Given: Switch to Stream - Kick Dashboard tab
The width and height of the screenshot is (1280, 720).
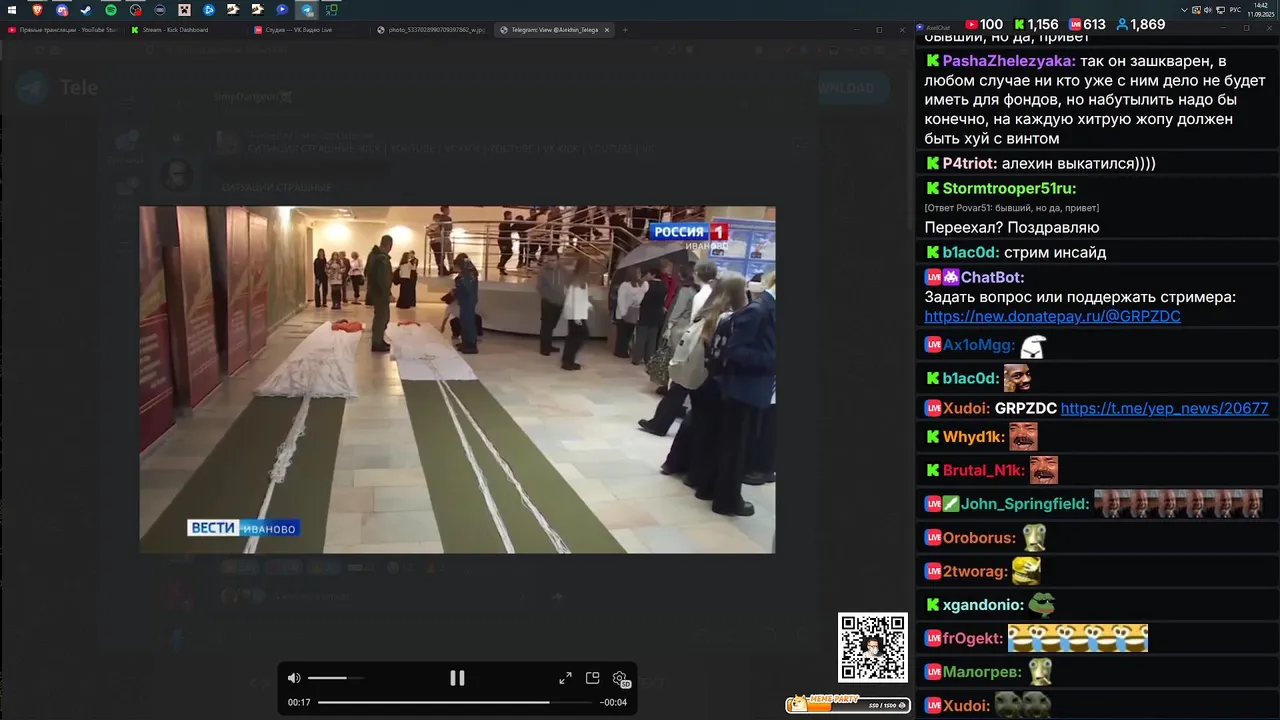Looking at the screenshot, I should 185,30.
